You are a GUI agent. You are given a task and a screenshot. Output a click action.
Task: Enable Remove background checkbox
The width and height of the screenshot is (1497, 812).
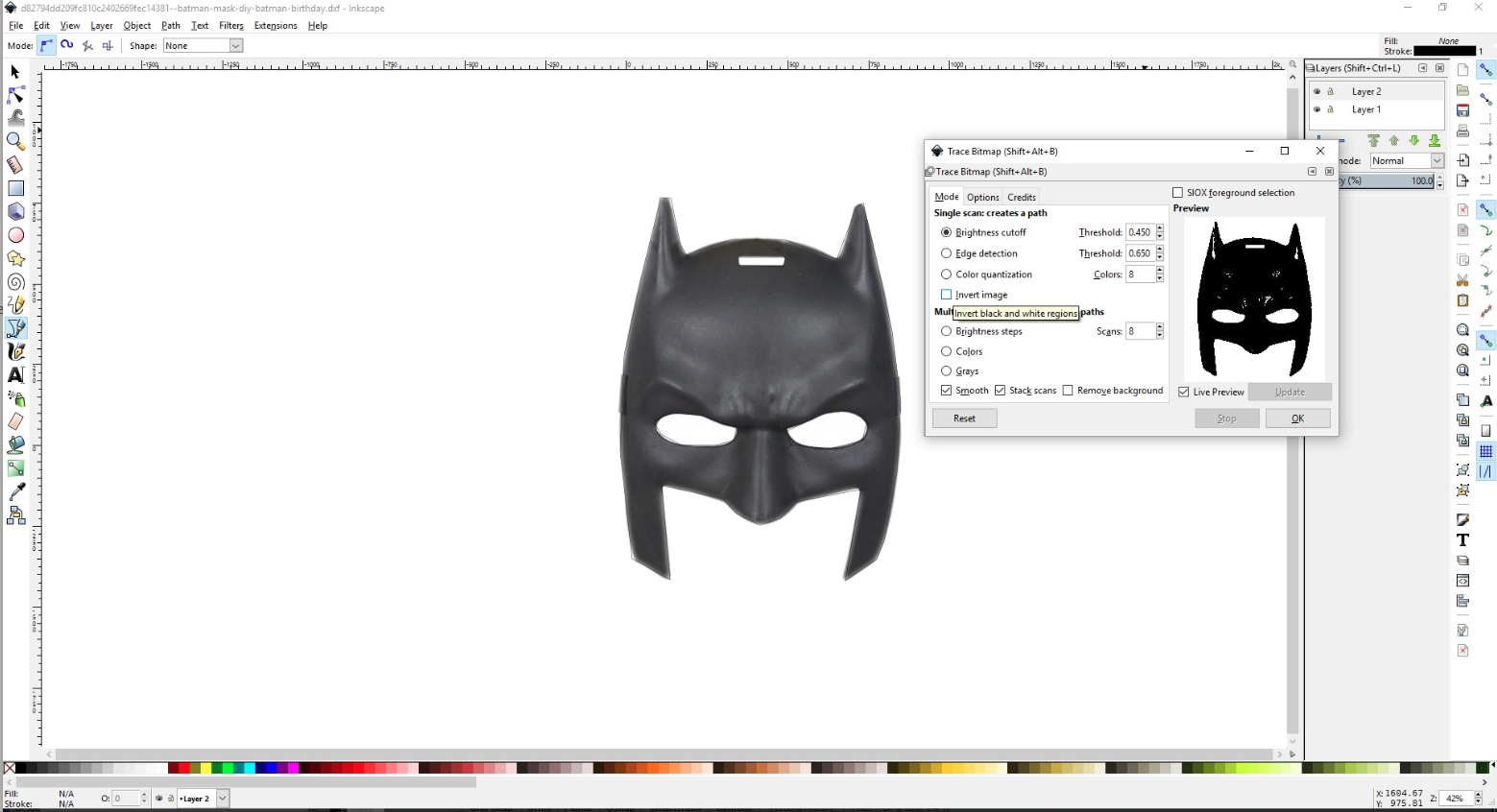pyautogui.click(x=1068, y=391)
